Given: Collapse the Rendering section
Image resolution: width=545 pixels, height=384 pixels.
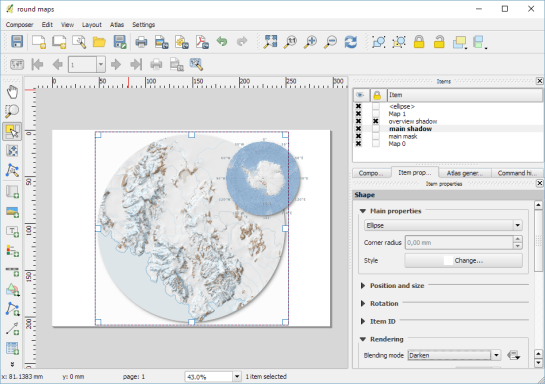Looking at the screenshot, I should point(363,339).
